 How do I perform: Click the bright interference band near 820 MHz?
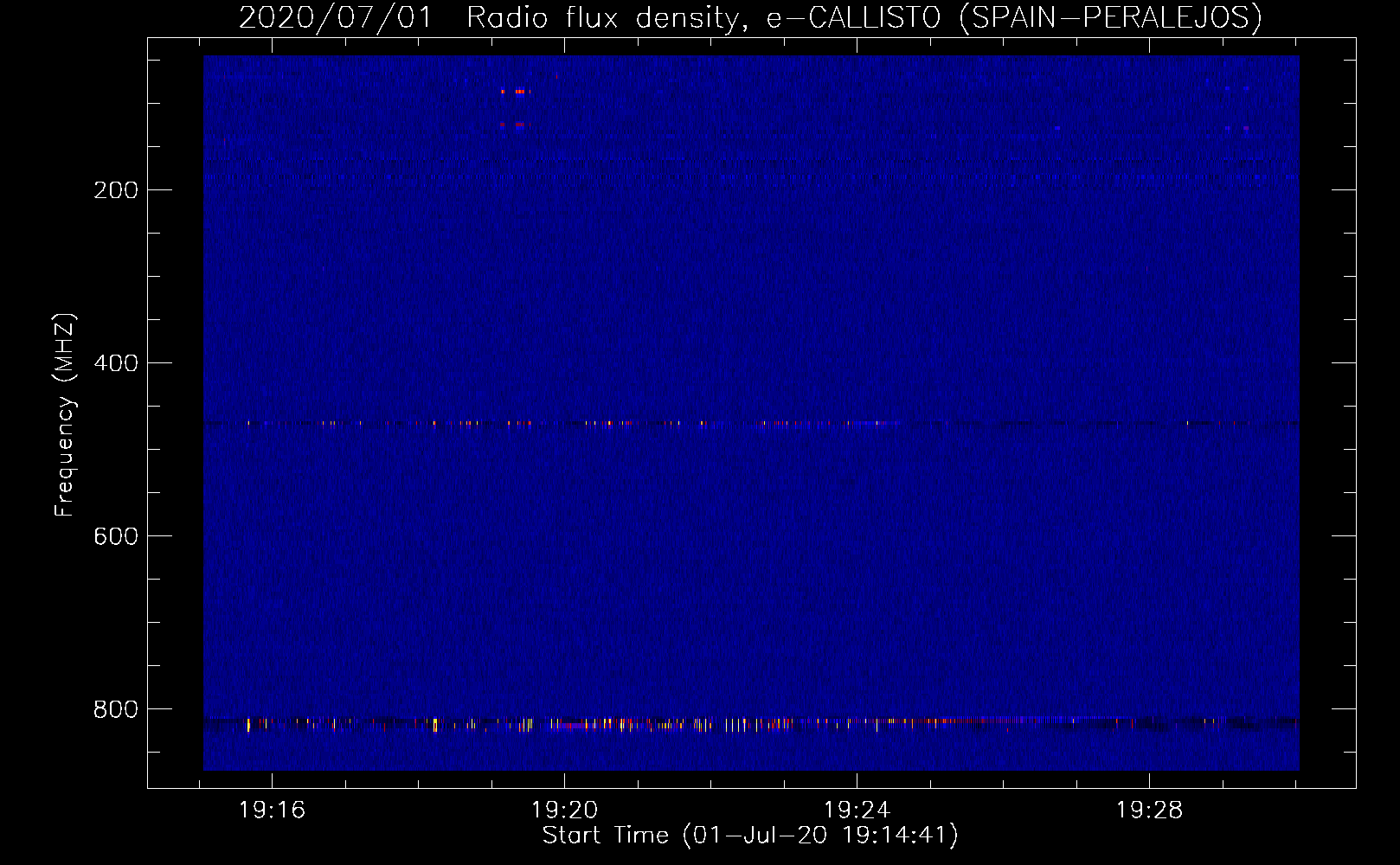point(751,724)
